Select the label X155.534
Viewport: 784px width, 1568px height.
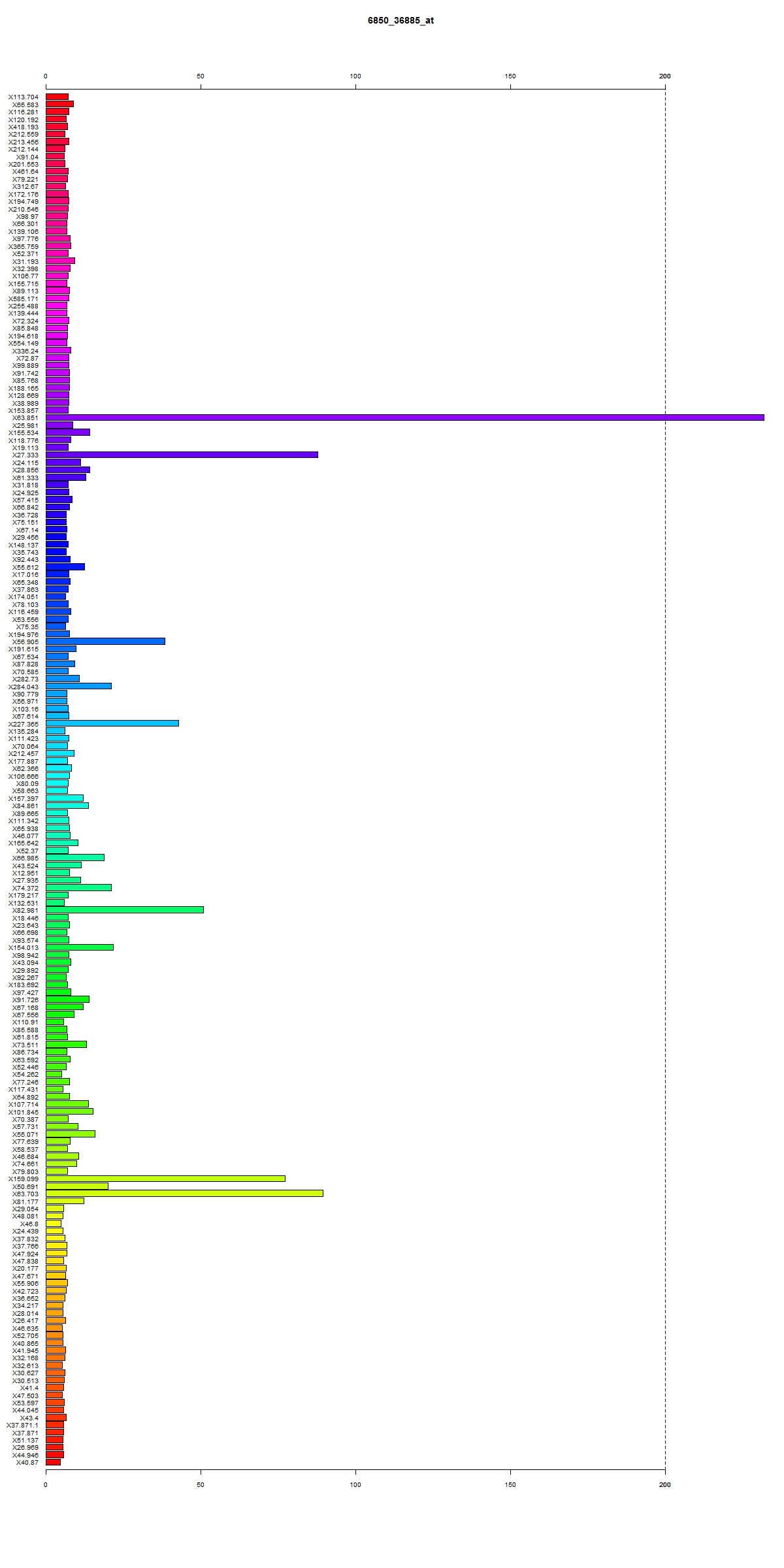(x=24, y=433)
